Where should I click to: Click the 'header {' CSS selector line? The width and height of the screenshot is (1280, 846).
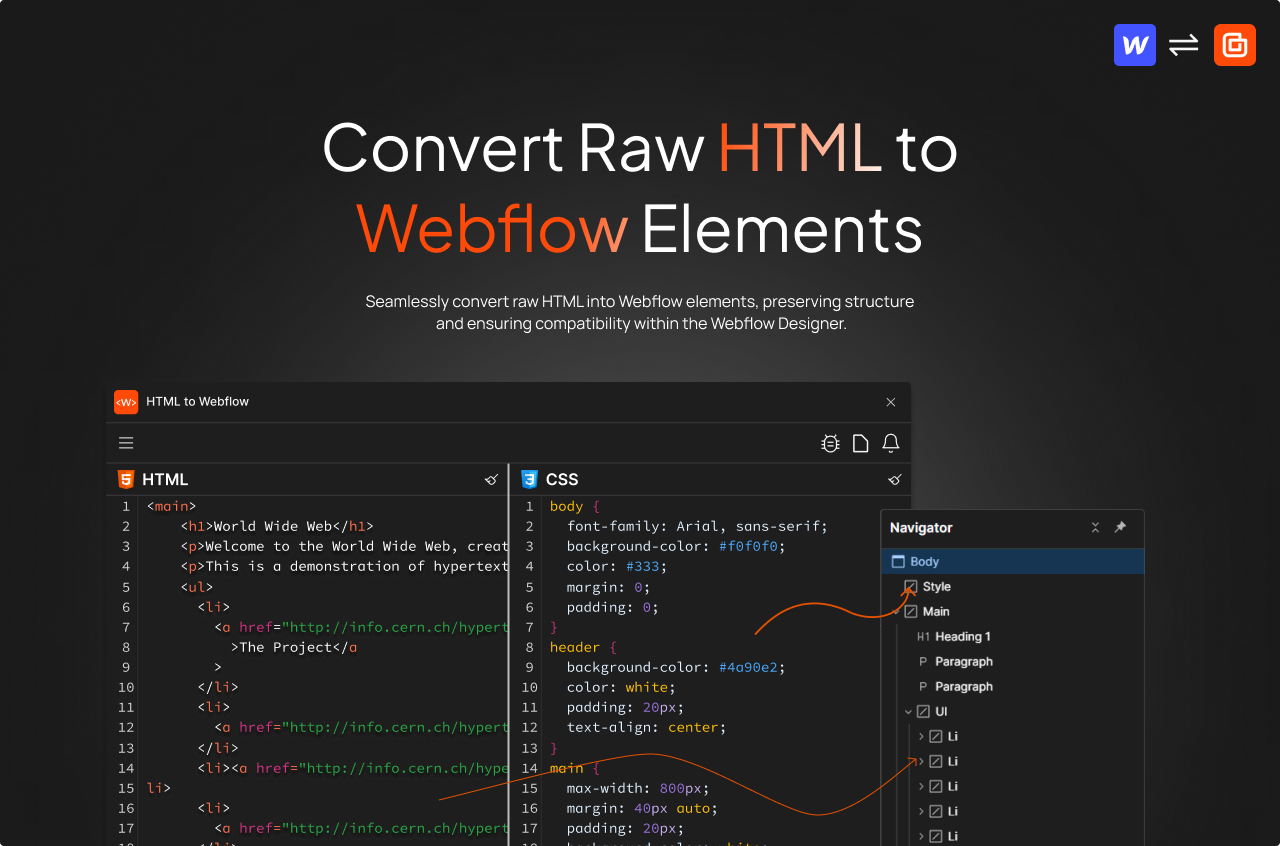[583, 647]
